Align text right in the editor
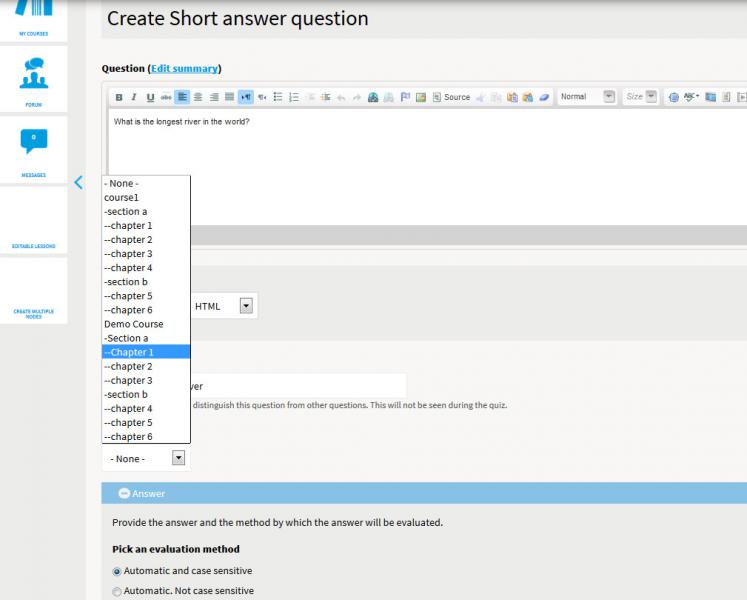Viewport: 747px width, 600px height. 214,97
